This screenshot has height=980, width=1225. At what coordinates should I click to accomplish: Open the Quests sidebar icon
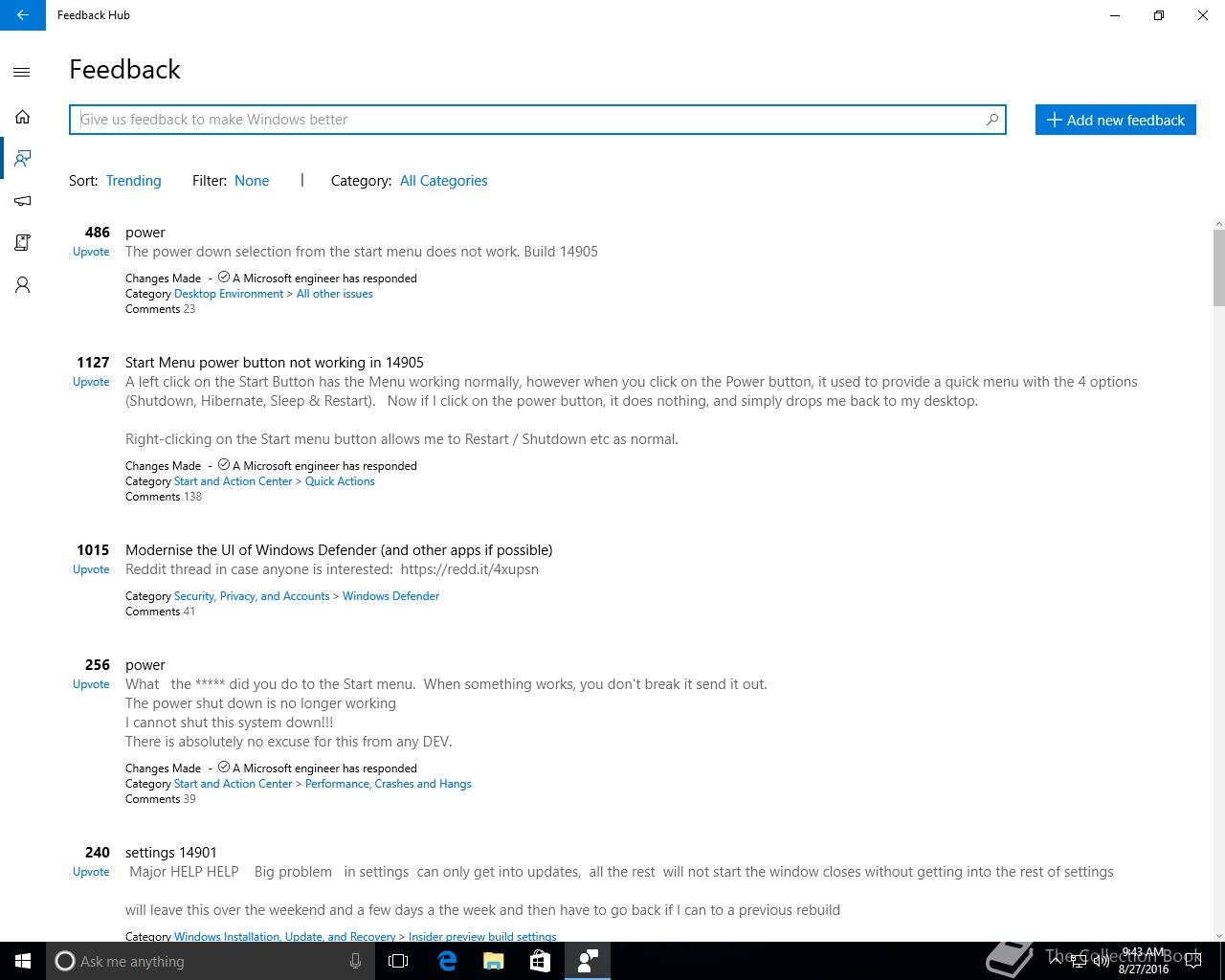click(x=22, y=242)
